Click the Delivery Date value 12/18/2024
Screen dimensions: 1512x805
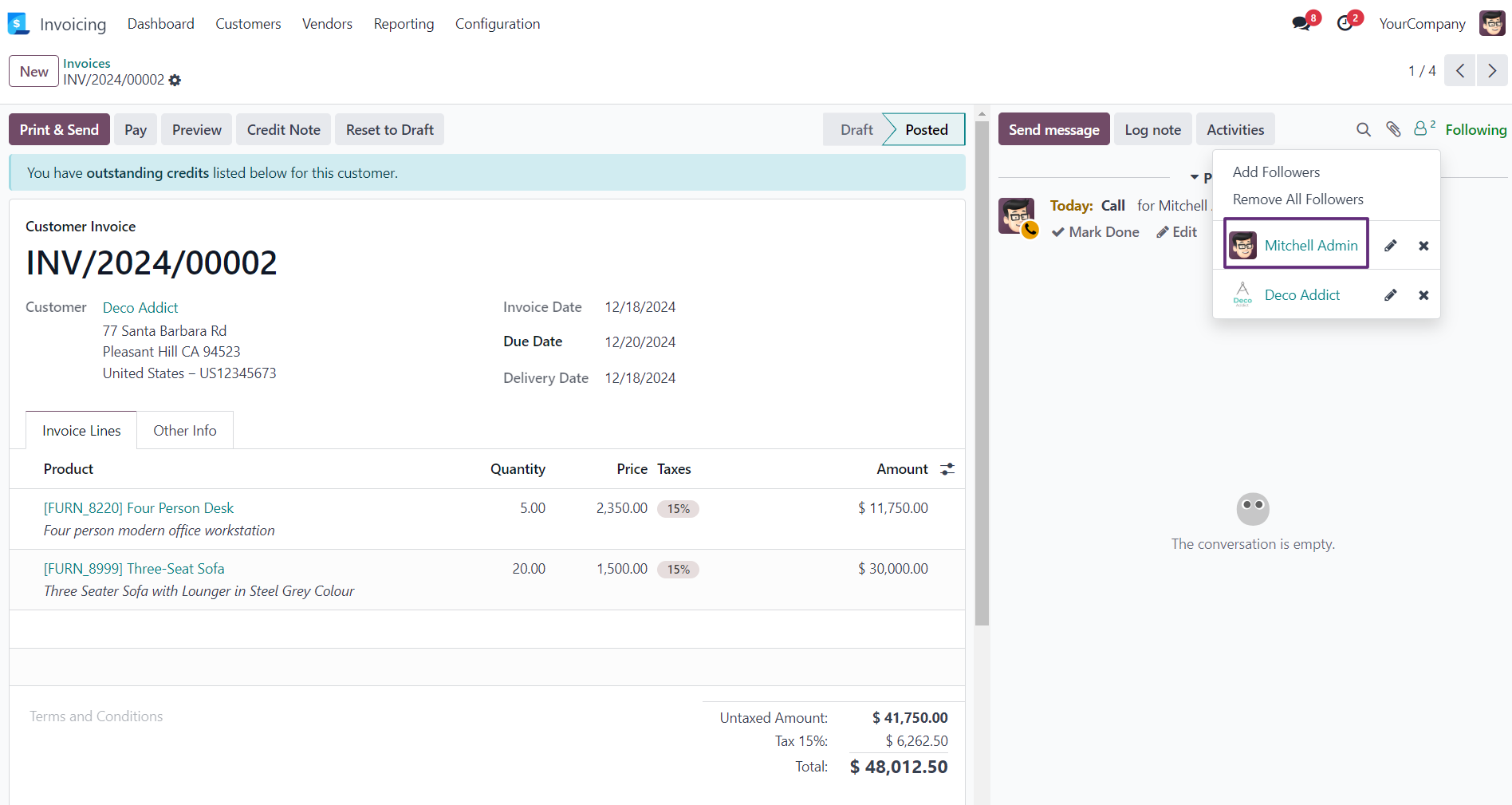[x=640, y=378]
